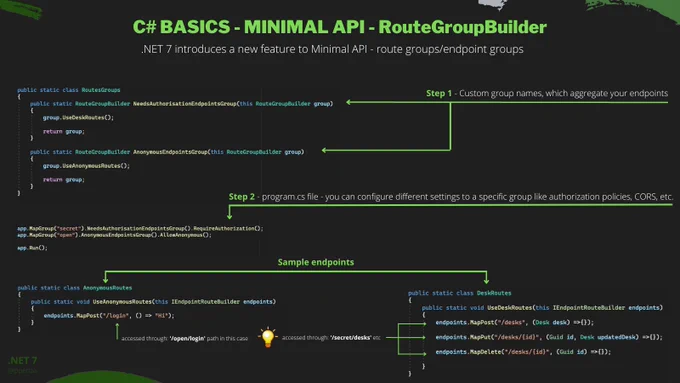The height and width of the screenshot is (383, 680).
Task: Click 'public static class AnonymousRoutes' line
Action: (x=75, y=288)
